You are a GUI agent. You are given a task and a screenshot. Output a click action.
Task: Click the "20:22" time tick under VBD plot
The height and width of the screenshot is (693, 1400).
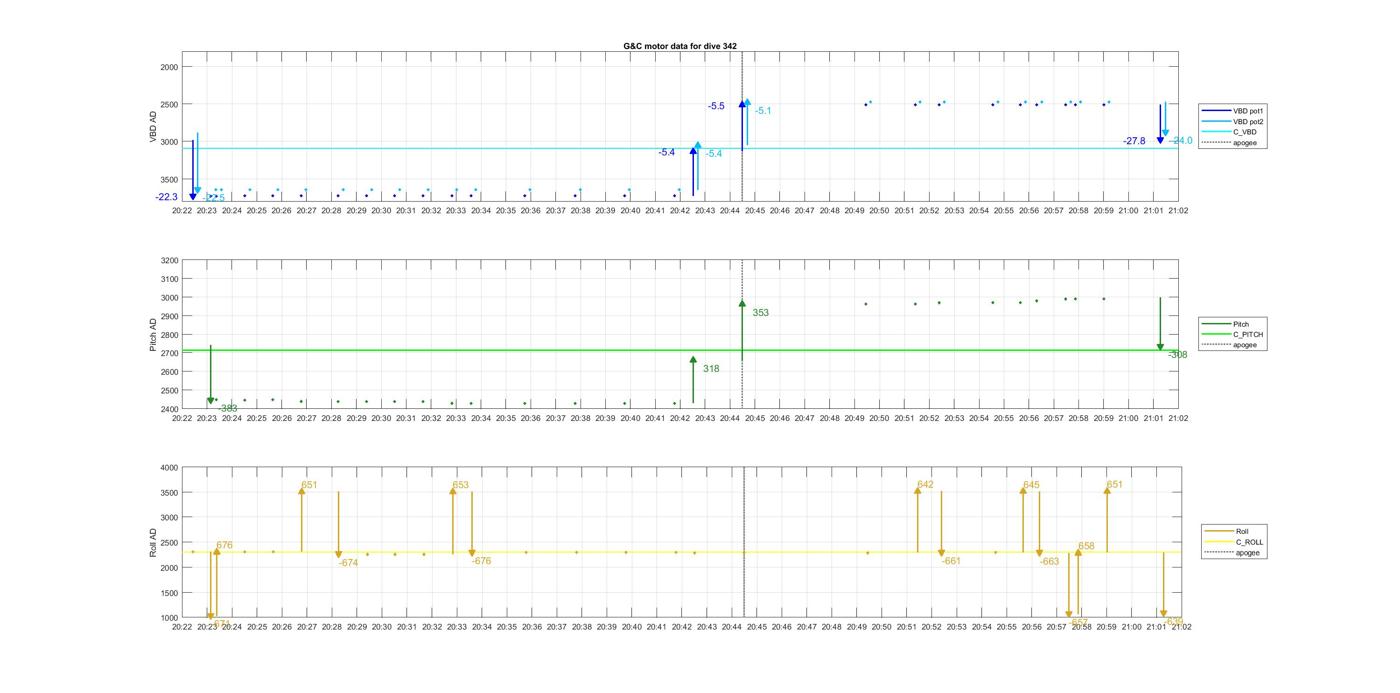coord(182,211)
